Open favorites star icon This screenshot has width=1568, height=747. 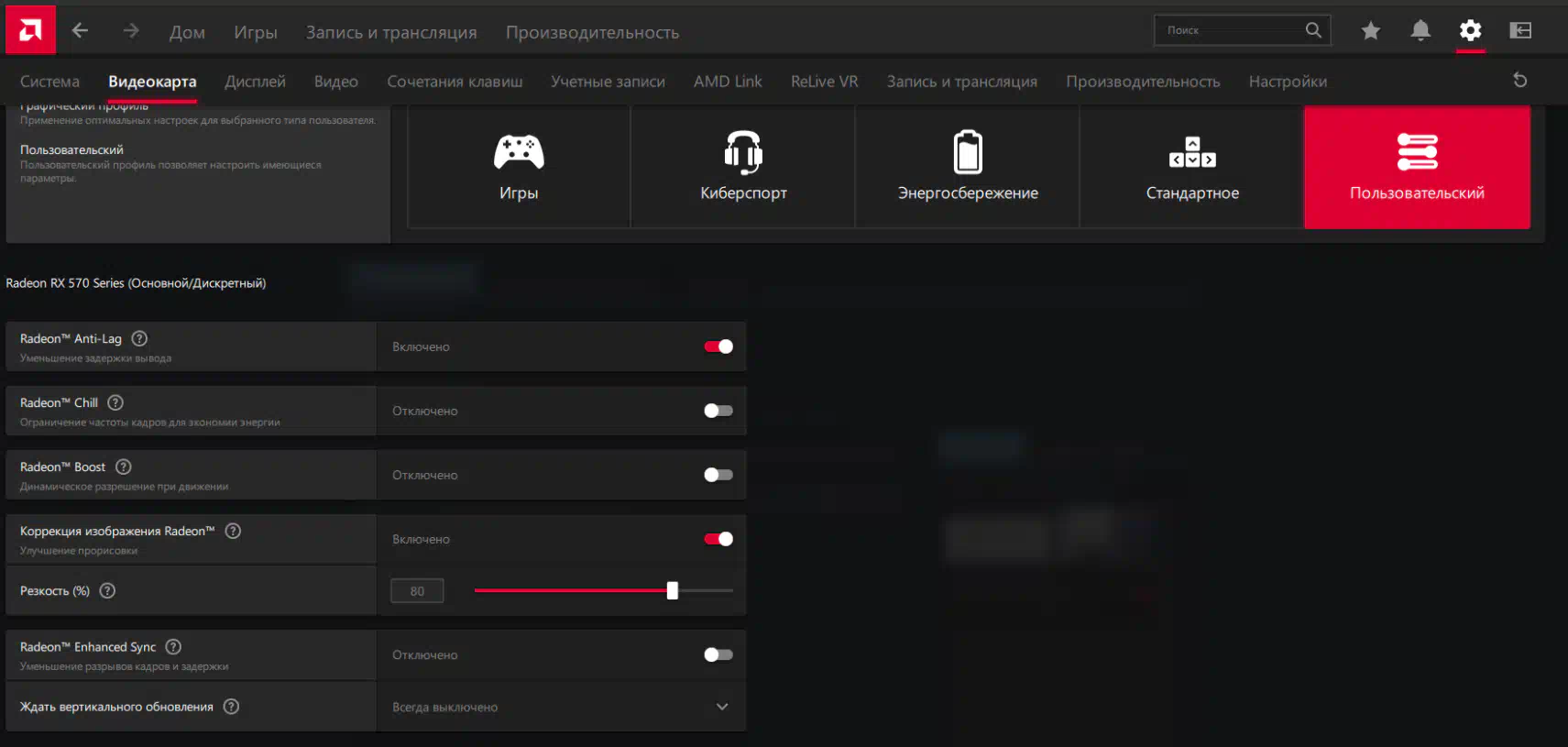click(x=1371, y=31)
